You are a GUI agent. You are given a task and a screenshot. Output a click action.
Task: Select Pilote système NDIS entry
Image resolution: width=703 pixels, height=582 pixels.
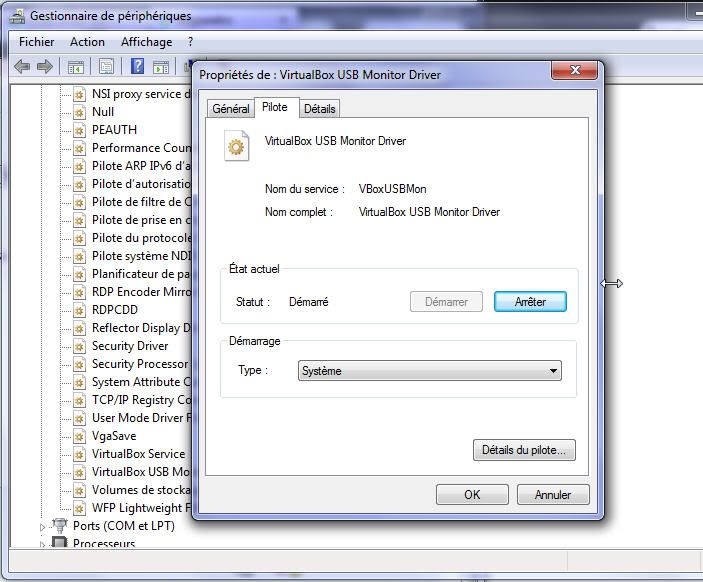coord(141,256)
